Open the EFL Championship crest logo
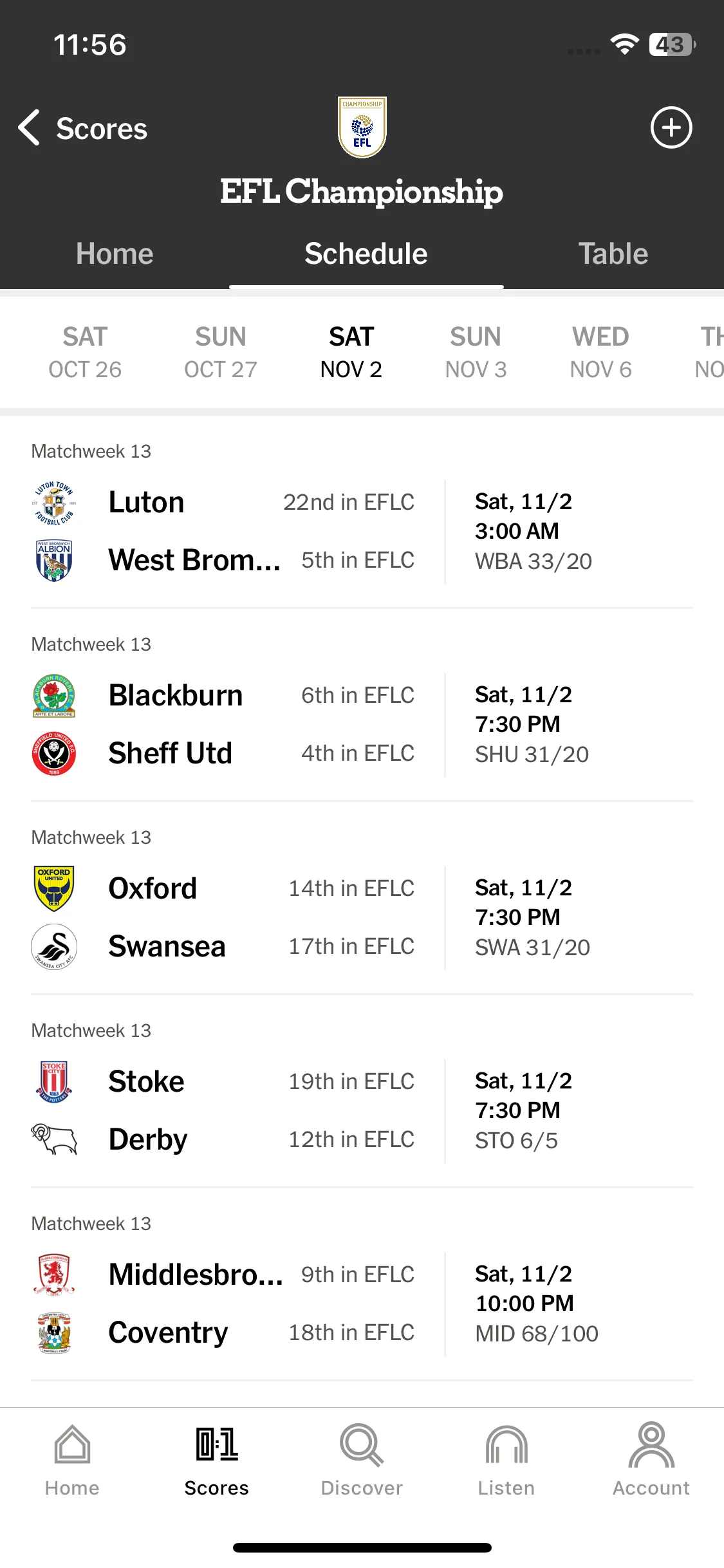 point(362,127)
